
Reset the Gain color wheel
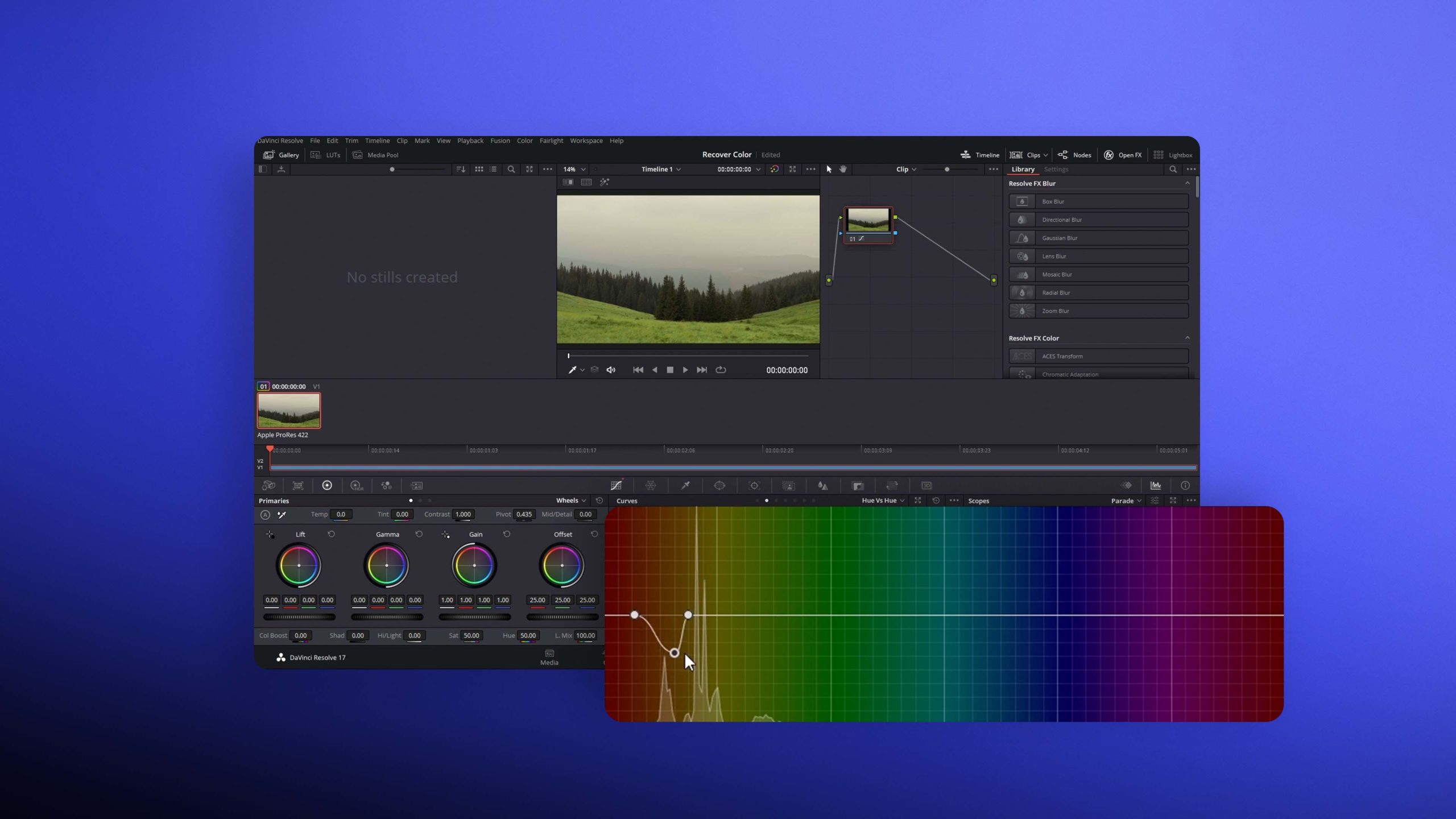[507, 534]
